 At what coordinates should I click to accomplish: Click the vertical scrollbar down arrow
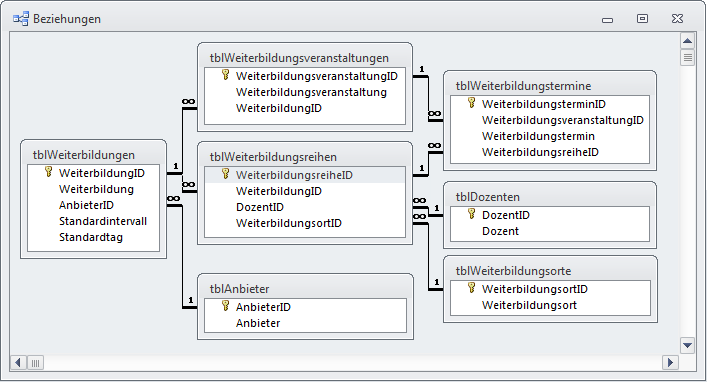(x=687, y=346)
